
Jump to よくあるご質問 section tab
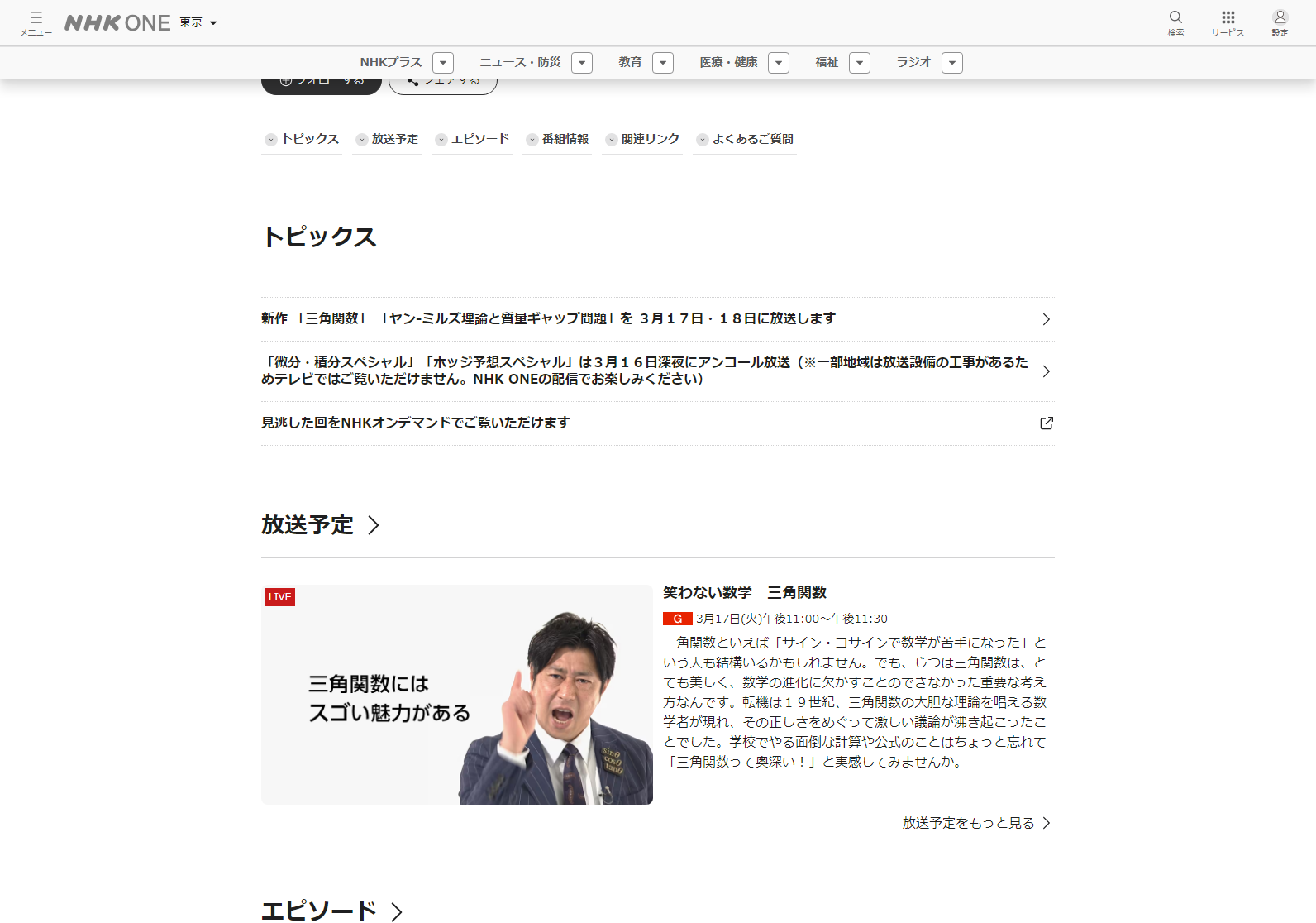(745, 139)
